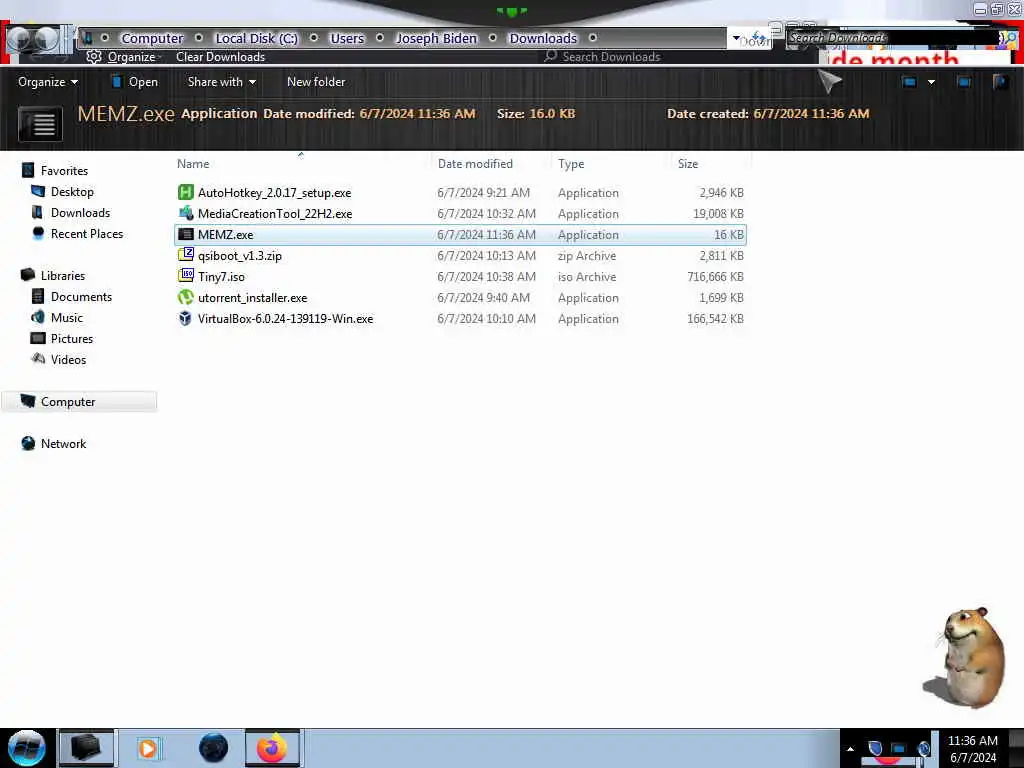Viewport: 1024px width, 768px height.
Task: Click the dark round taskbar application icon
Action: point(213,748)
